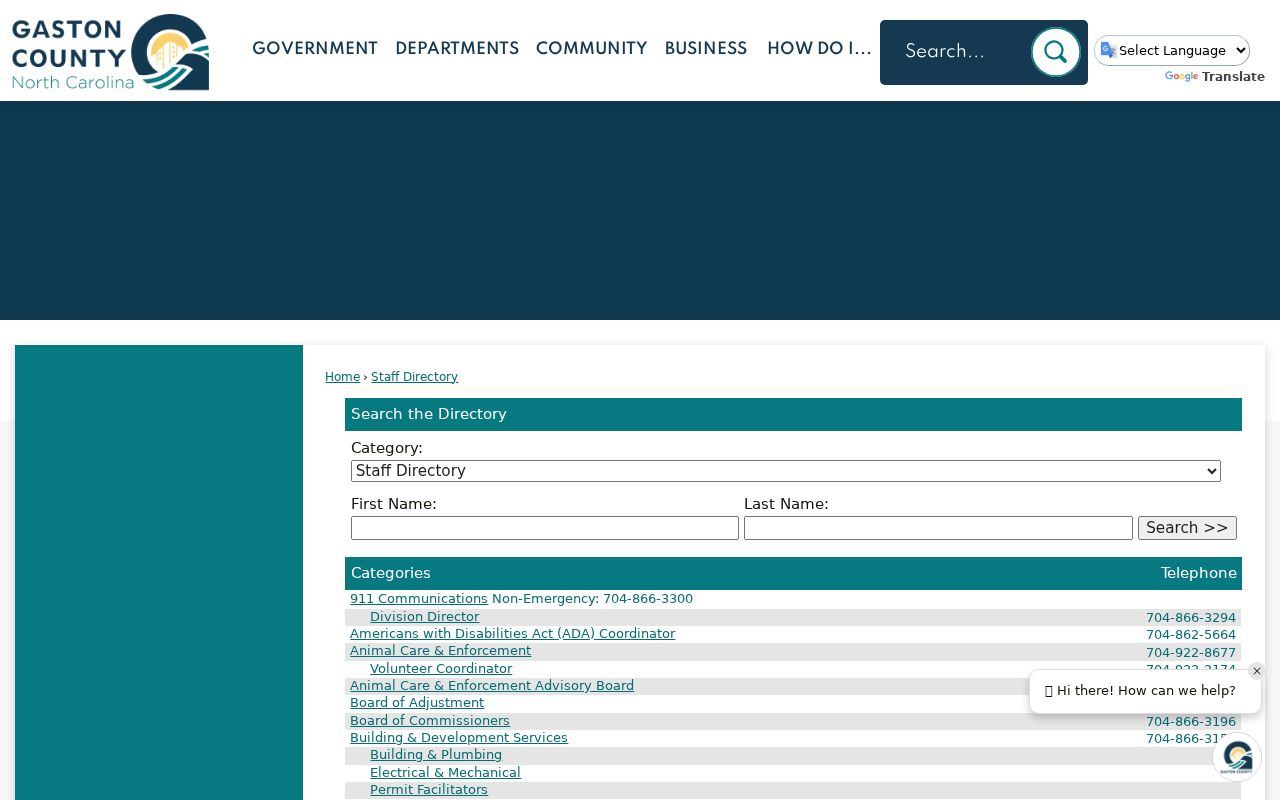Image resolution: width=1280 pixels, height=800 pixels.
Task: Go to Home breadcrumb link
Action: tap(342, 377)
